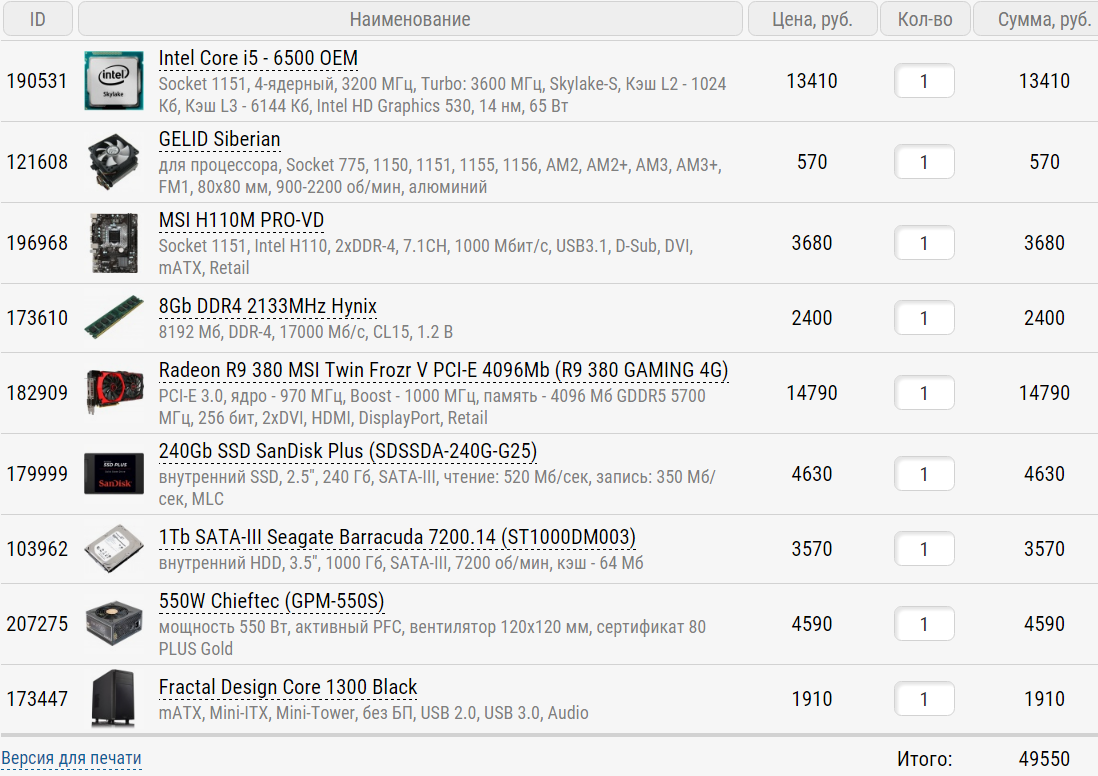Image resolution: width=1098 pixels, height=776 pixels.
Task: Click quantity field for GELID Siberian
Action: pyautogui.click(x=924, y=162)
